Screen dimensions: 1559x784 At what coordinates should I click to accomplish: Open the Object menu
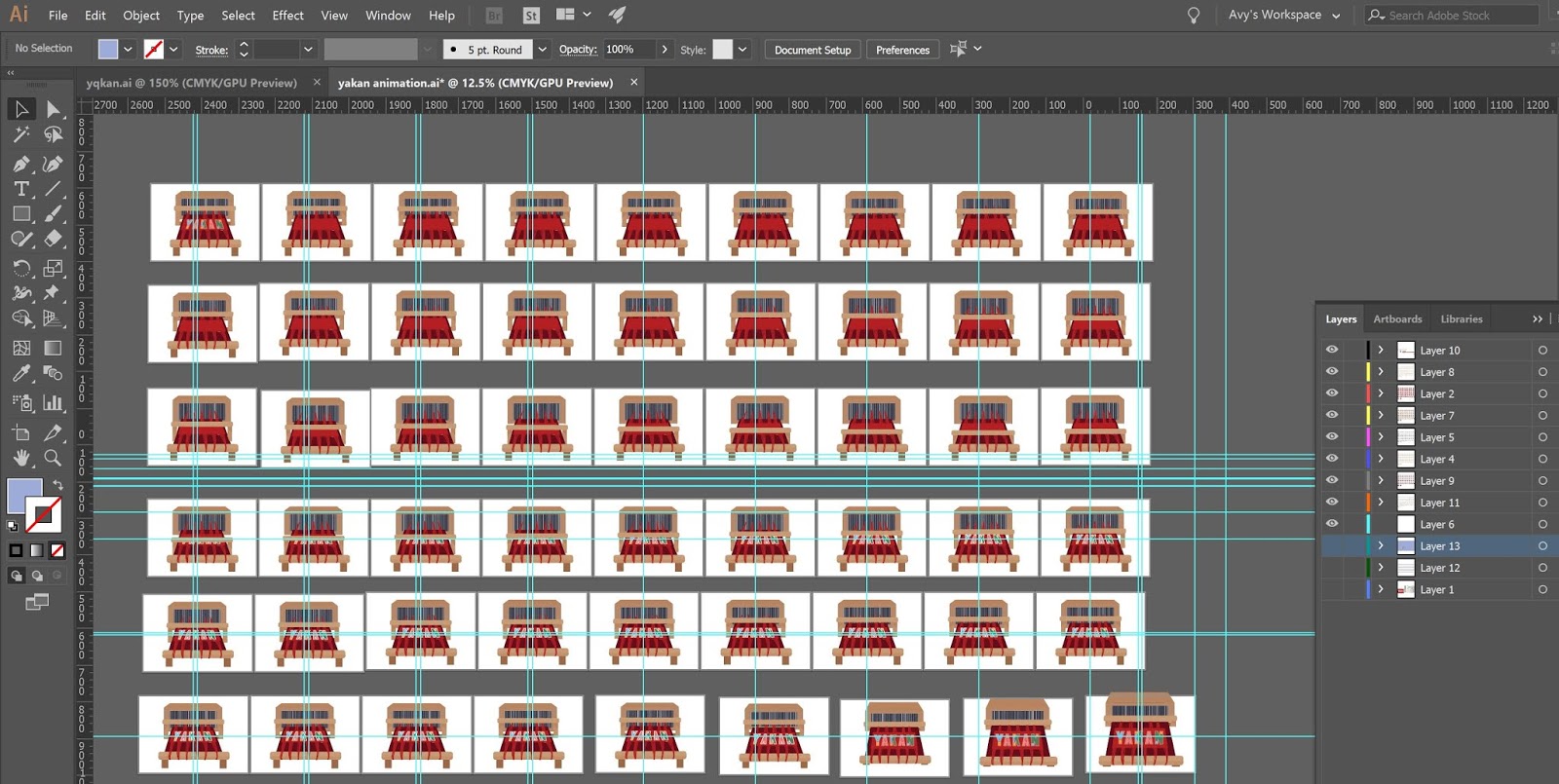(x=141, y=16)
